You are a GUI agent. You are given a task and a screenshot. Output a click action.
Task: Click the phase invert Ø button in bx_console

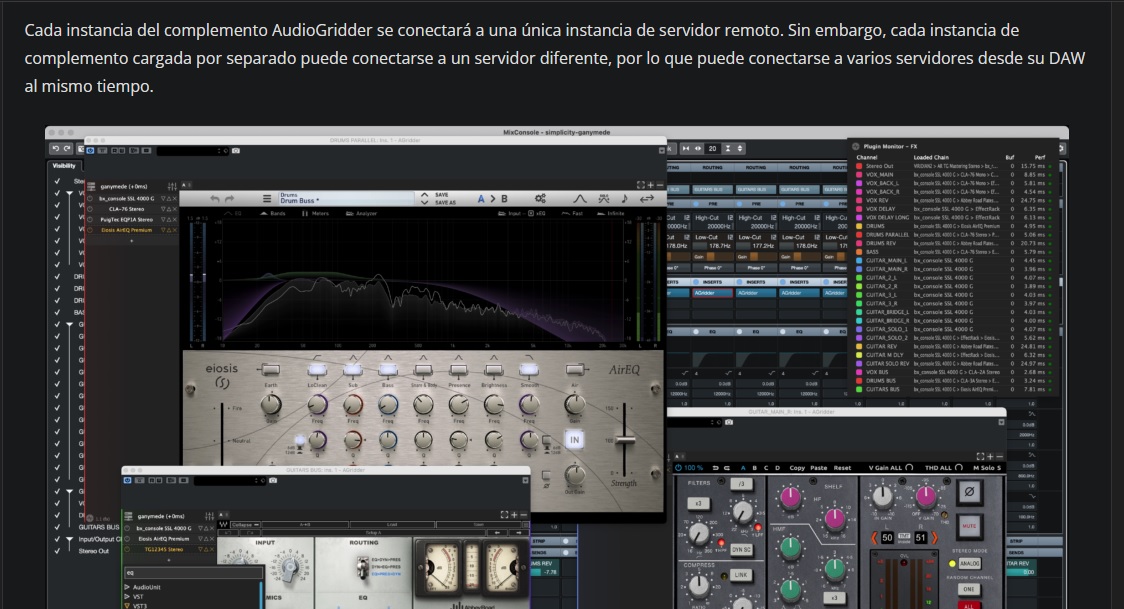tap(969, 492)
